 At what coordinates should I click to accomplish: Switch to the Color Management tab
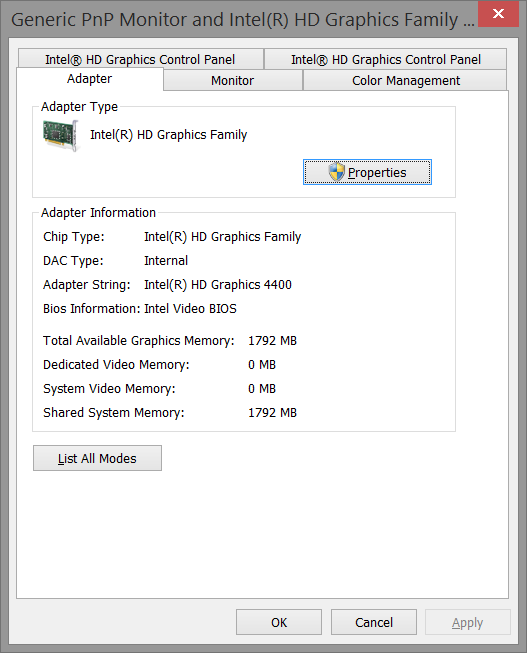click(x=406, y=80)
